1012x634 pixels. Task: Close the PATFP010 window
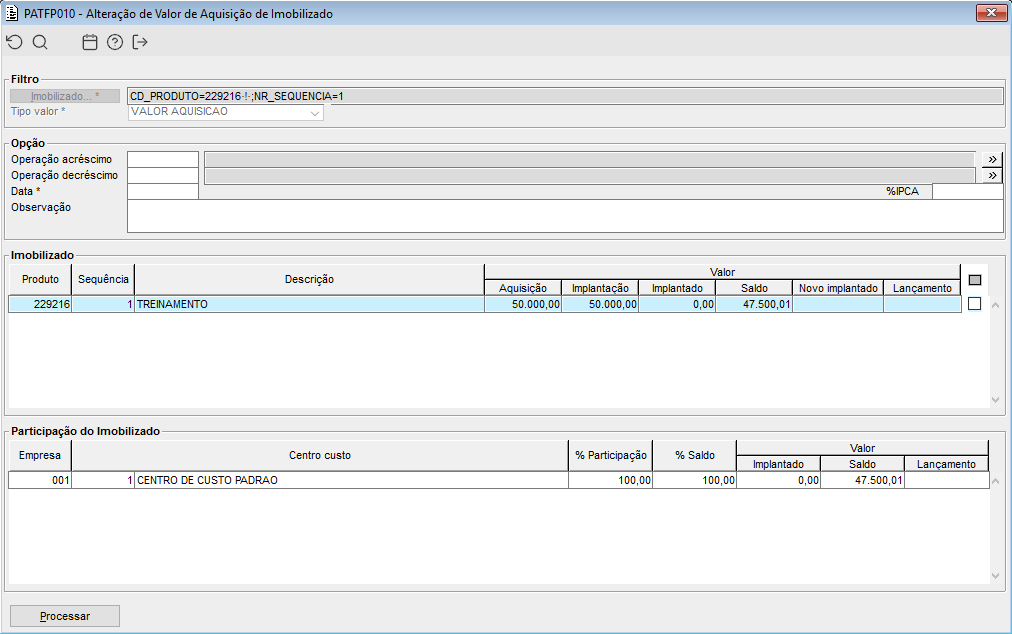[x=991, y=13]
